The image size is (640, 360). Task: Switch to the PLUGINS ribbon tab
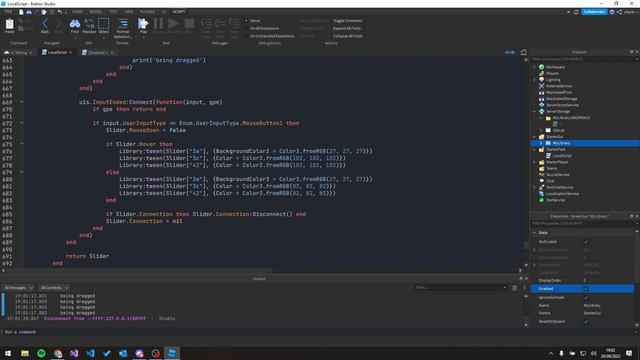click(147, 12)
